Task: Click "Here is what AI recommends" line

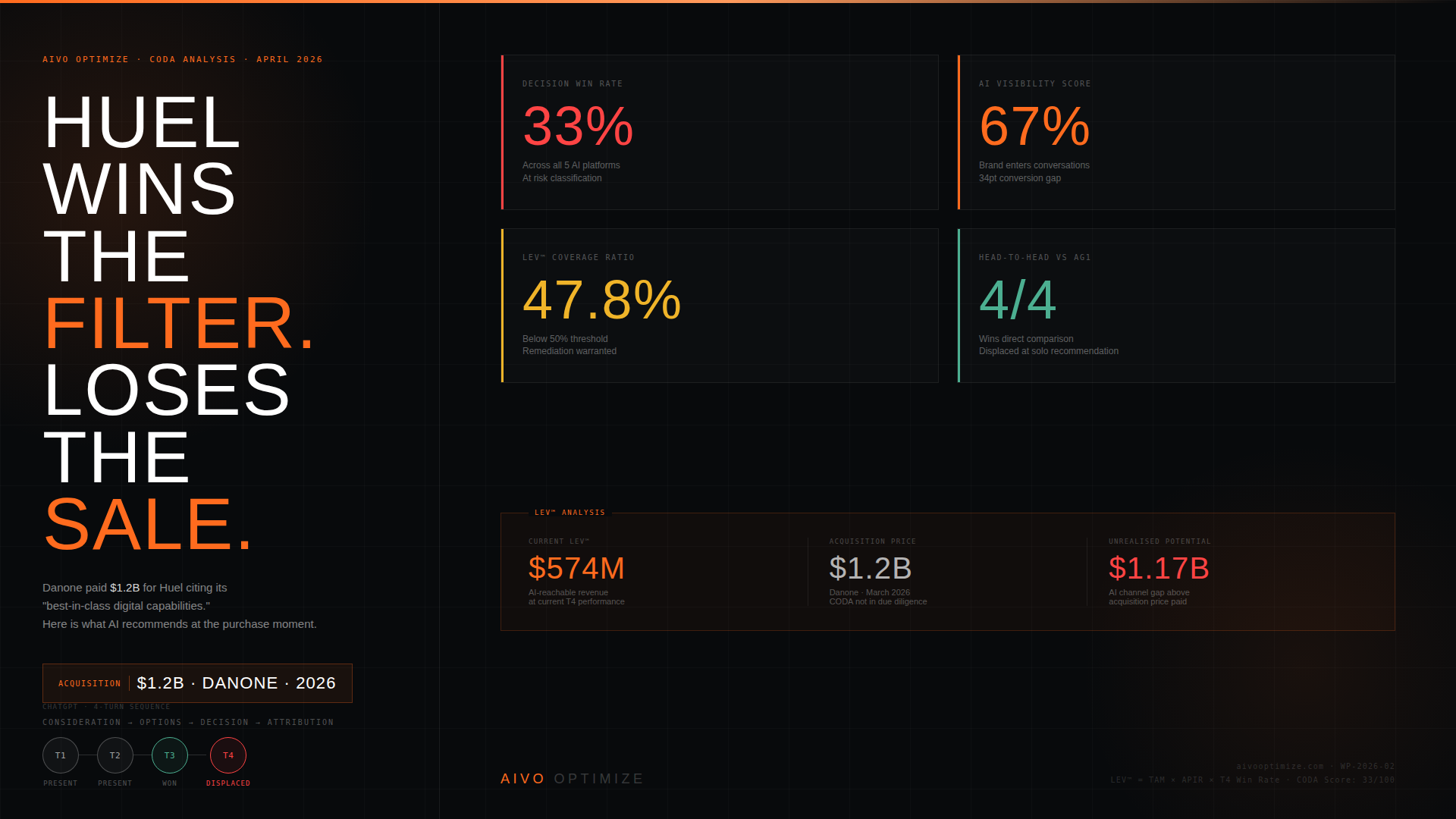Action: pos(180,624)
